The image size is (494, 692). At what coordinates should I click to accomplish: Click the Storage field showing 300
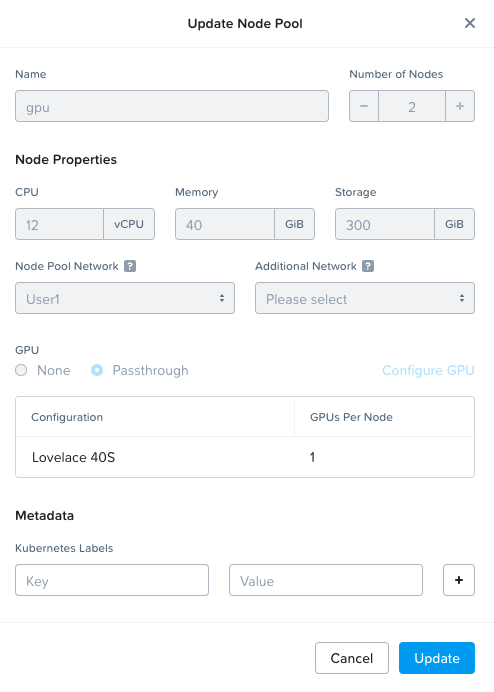coord(385,224)
